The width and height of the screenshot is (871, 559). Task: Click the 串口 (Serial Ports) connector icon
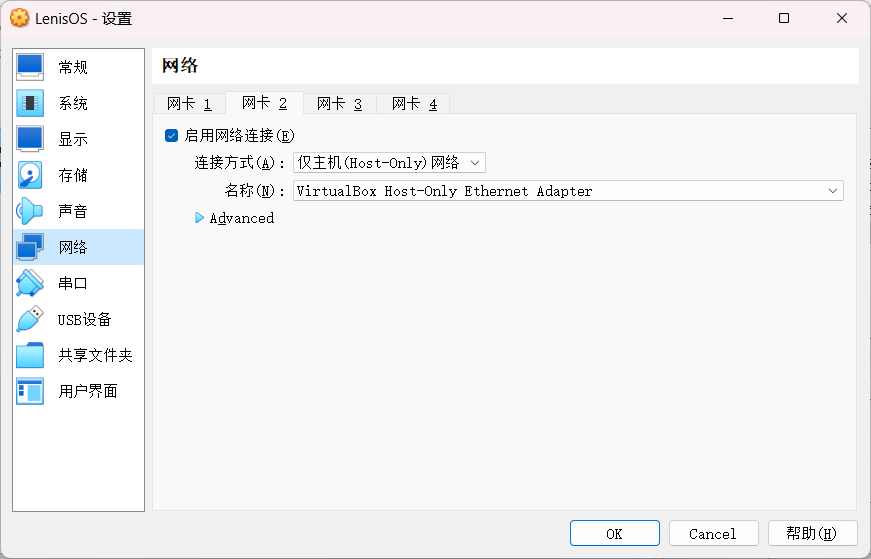point(30,283)
